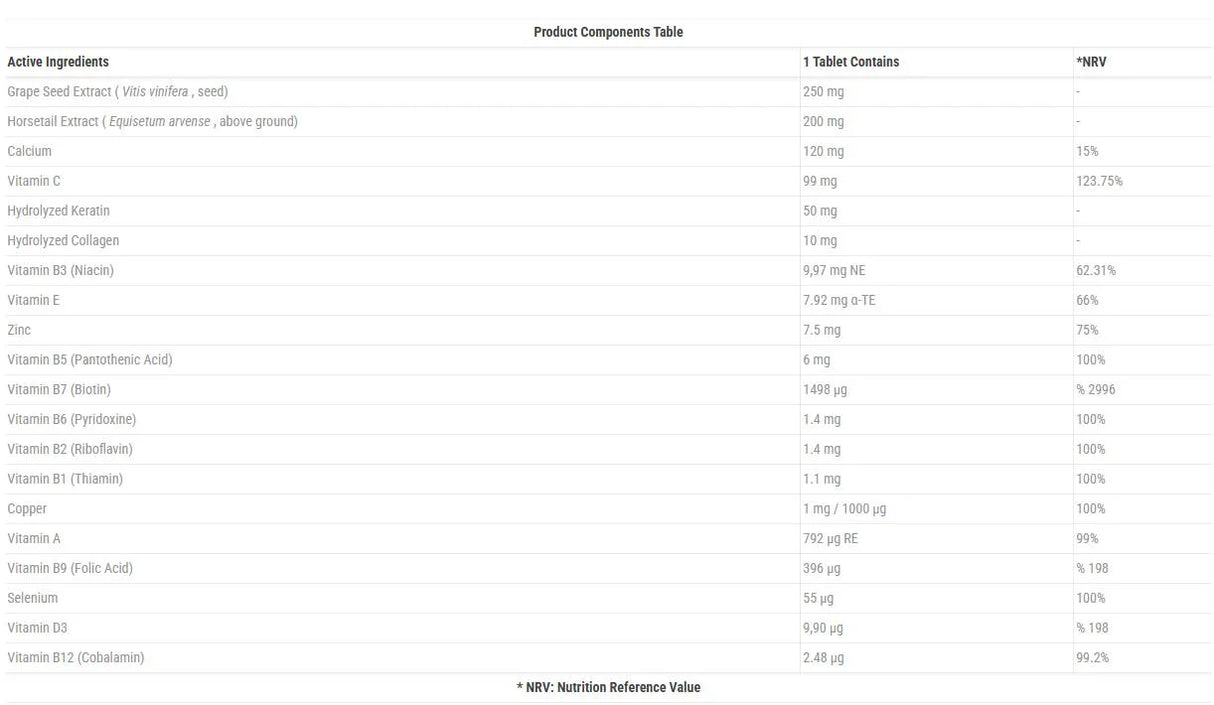The width and height of the screenshot is (1214, 705).
Task: Click the NRV: Nutrition Reference Value footnote
Action: [608, 688]
